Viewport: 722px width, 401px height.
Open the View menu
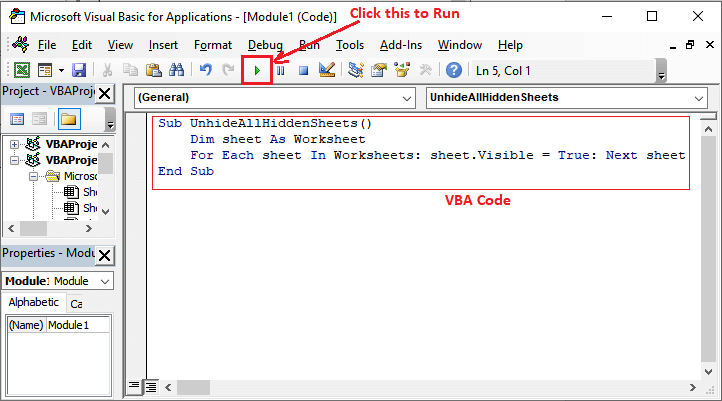[120, 45]
